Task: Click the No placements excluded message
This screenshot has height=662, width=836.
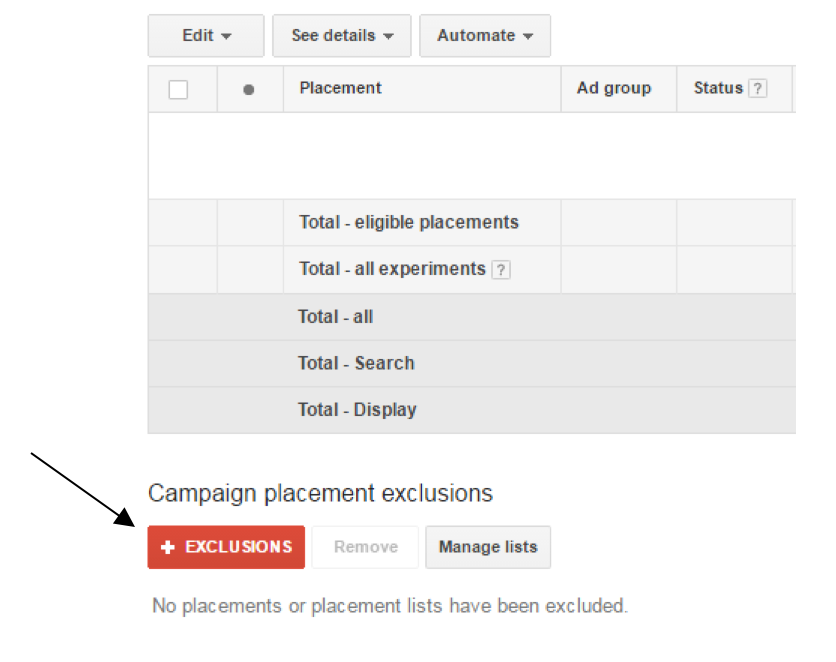Action: tap(390, 606)
